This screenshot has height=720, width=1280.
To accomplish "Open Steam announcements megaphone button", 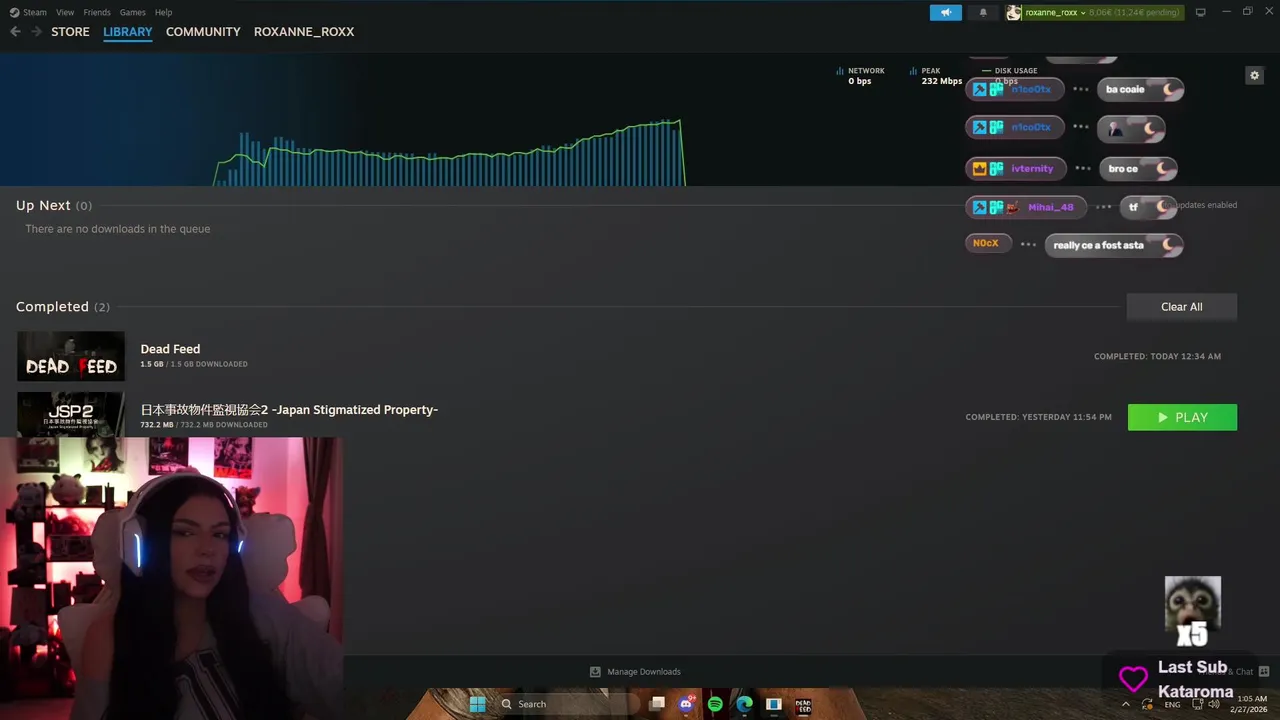I will [945, 12].
